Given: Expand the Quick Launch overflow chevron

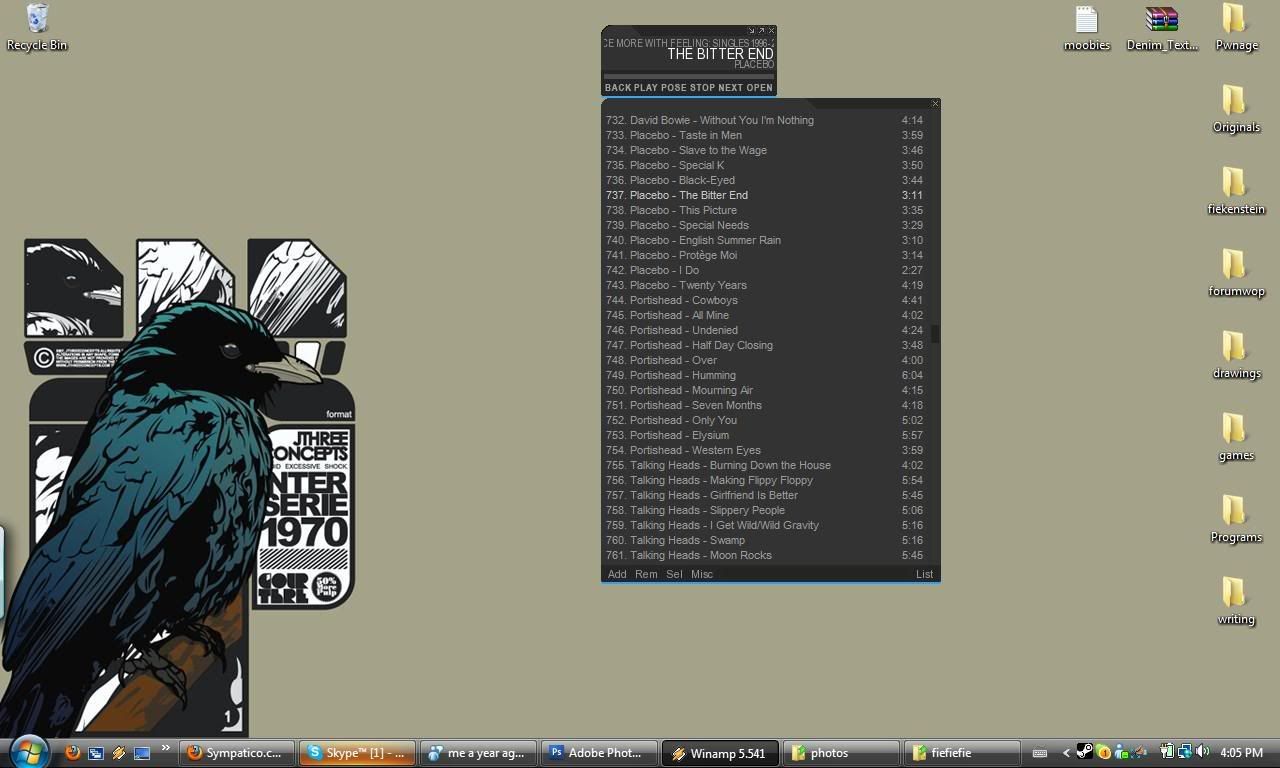Looking at the screenshot, I should tap(166, 748).
